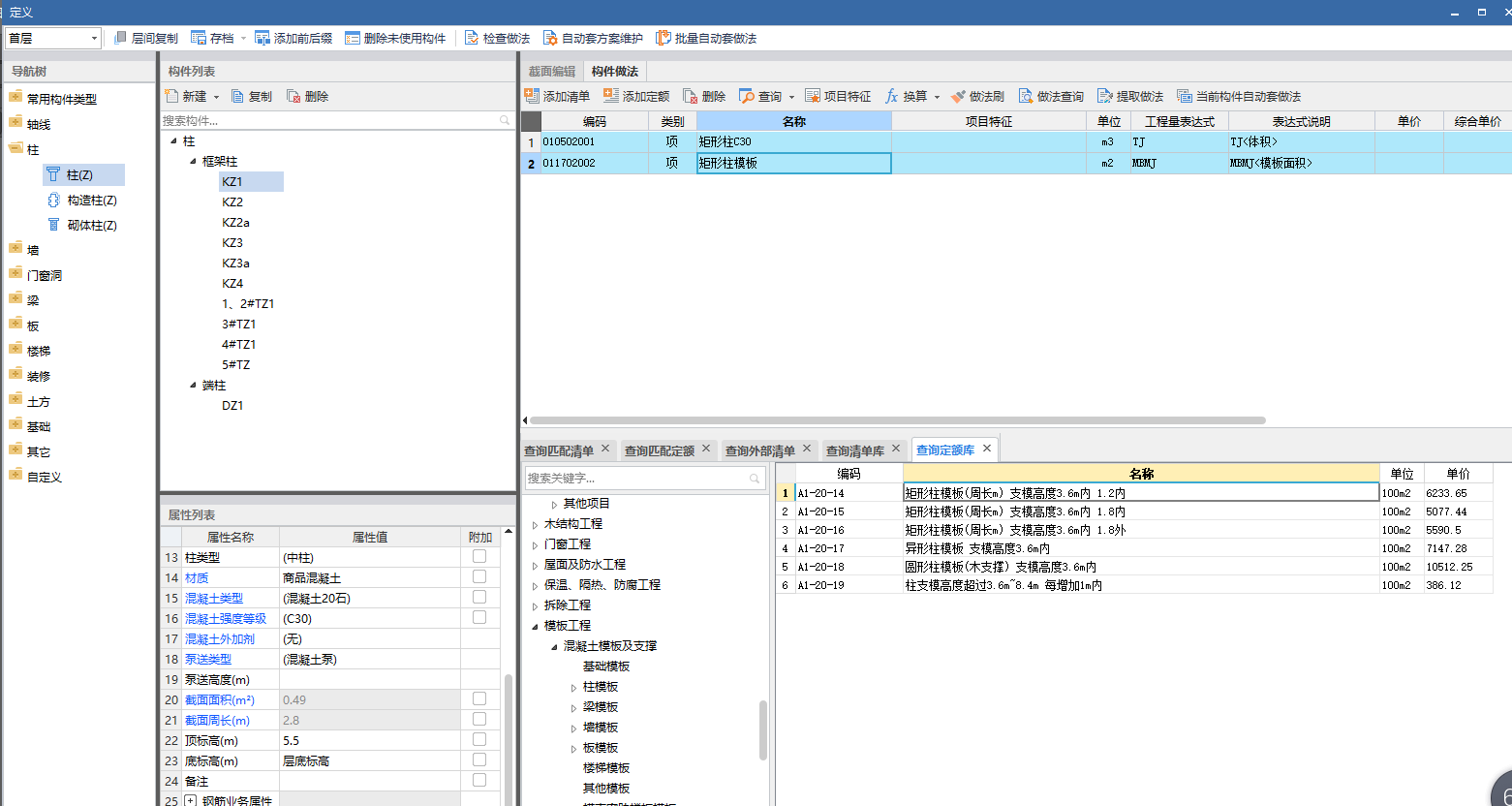The height and width of the screenshot is (806, 1512).
Task: Click 矩形柱C30 name cell
Action: click(794, 141)
